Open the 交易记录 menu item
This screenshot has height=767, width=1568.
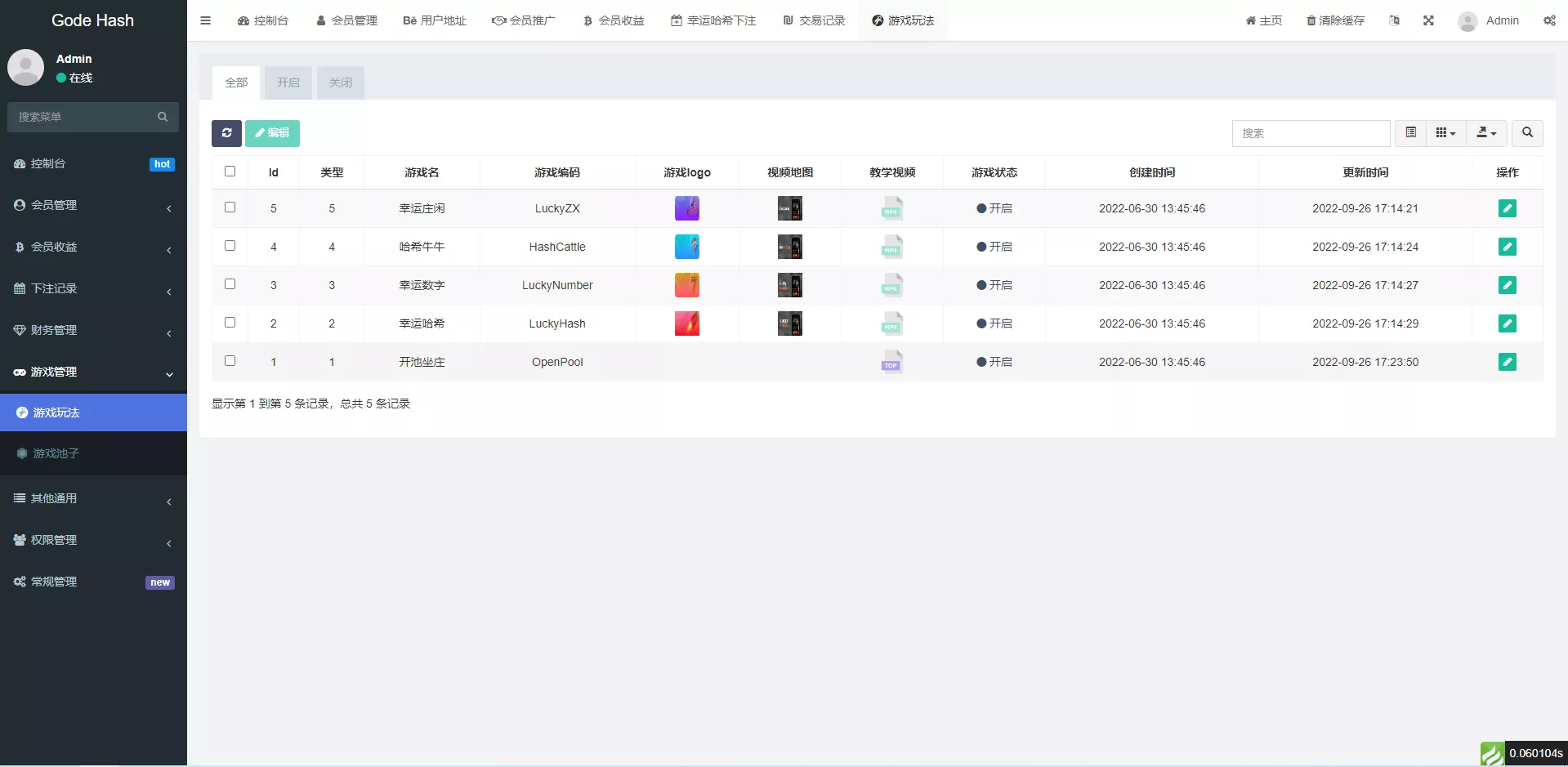[x=813, y=20]
